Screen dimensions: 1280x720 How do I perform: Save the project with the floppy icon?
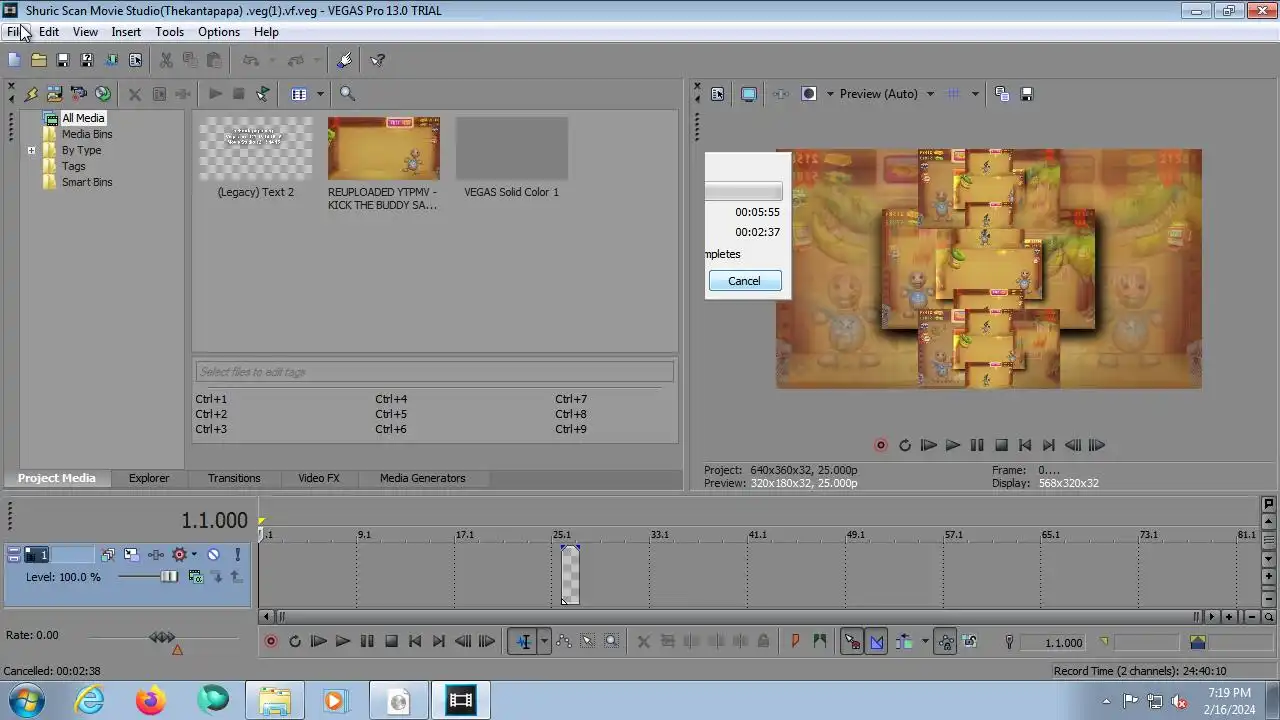click(62, 60)
